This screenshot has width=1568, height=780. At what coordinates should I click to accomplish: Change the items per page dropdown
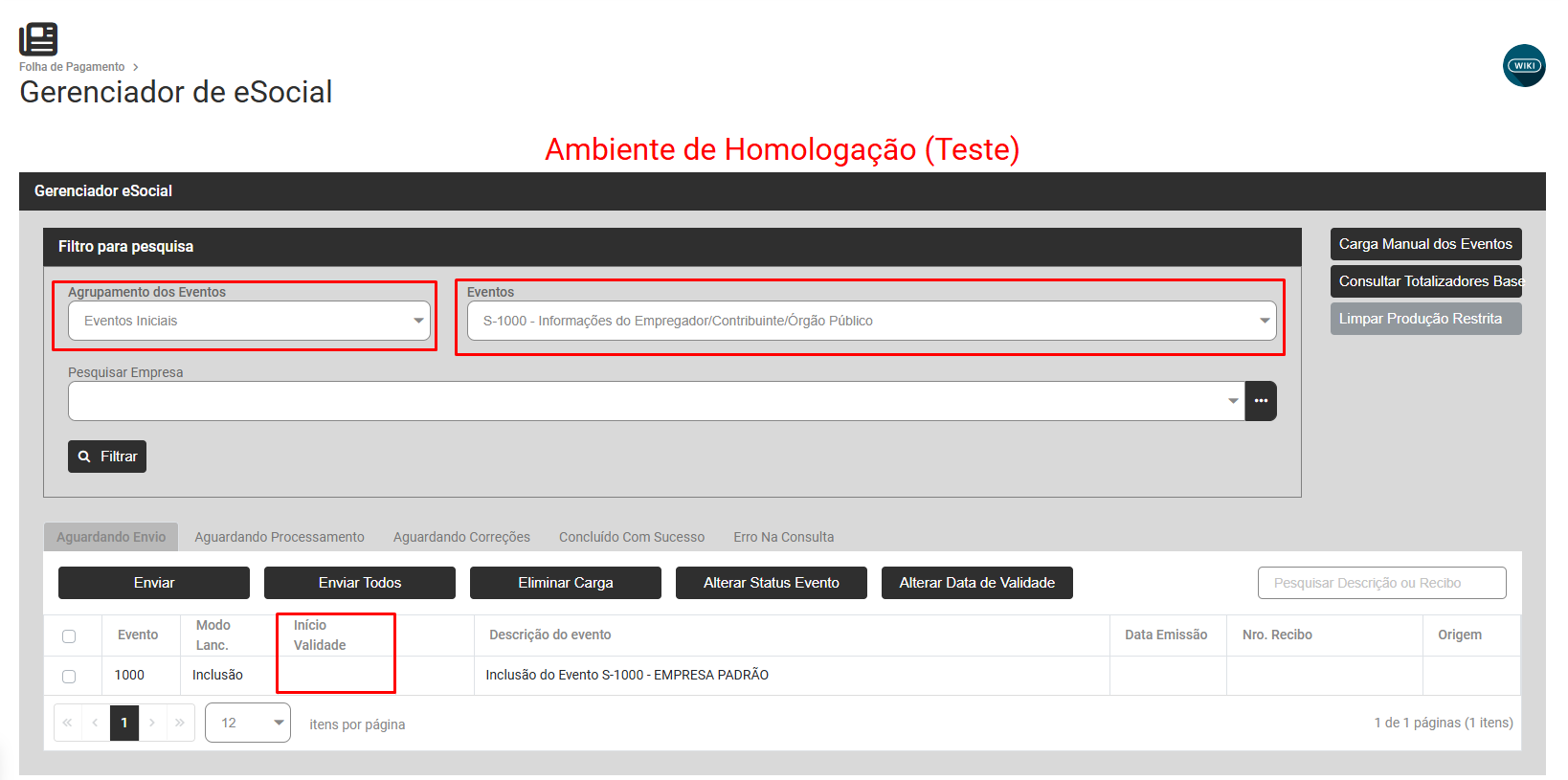click(248, 723)
